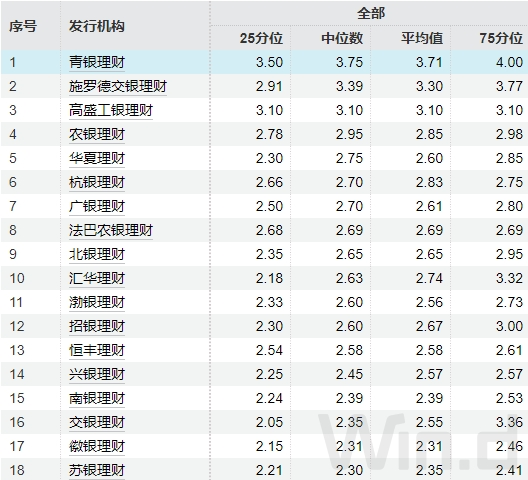Open the 兴银理财 issuer link
The image size is (528, 480).
(x=97, y=374)
